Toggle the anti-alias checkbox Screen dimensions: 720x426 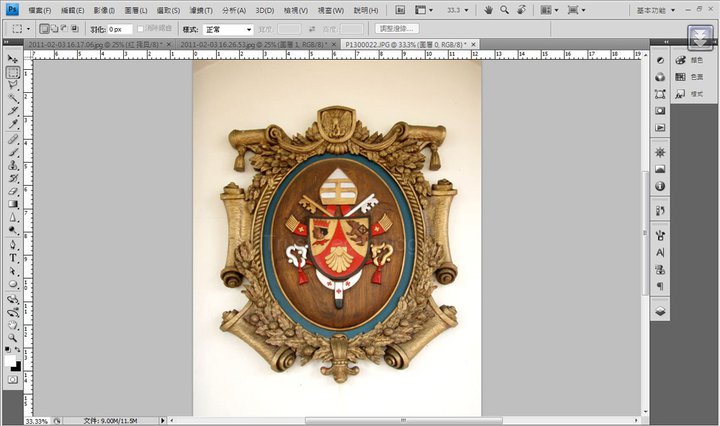pyautogui.click(x=141, y=29)
